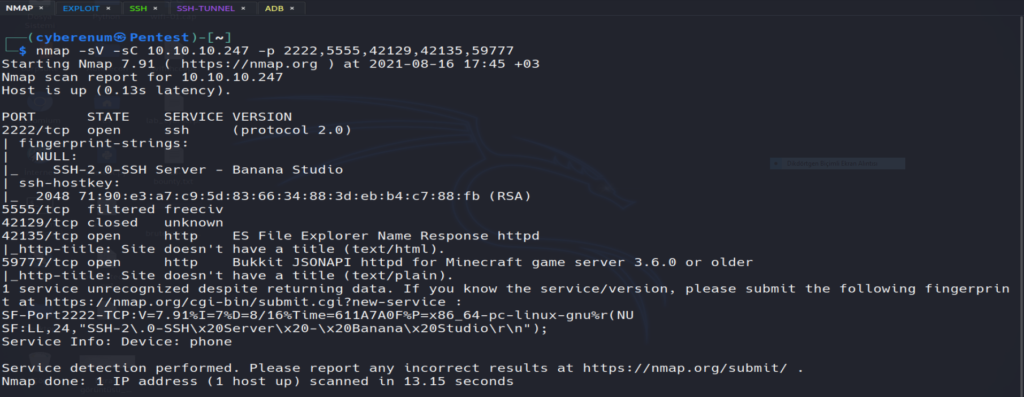Click the nmap -sV -sC command line

coord(275,50)
